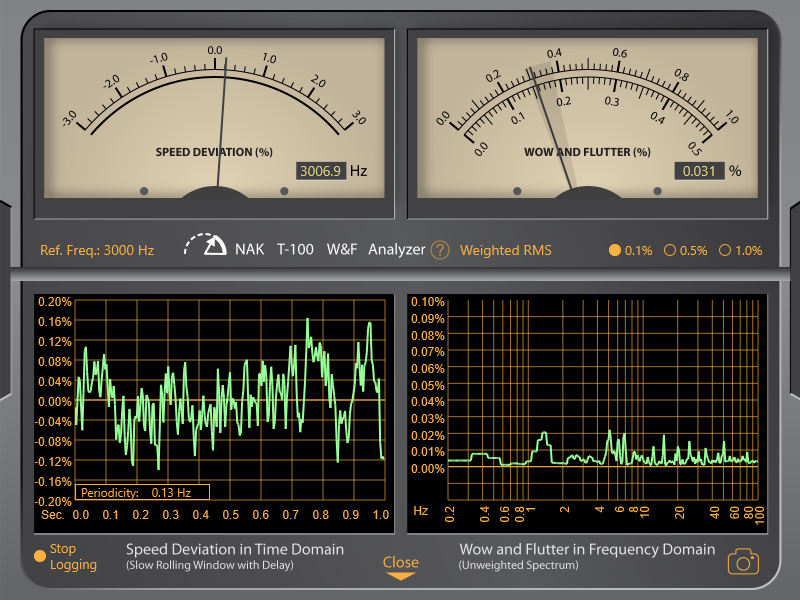Click the T-100 model name text
The width and height of the screenshot is (800, 600).
(295, 249)
